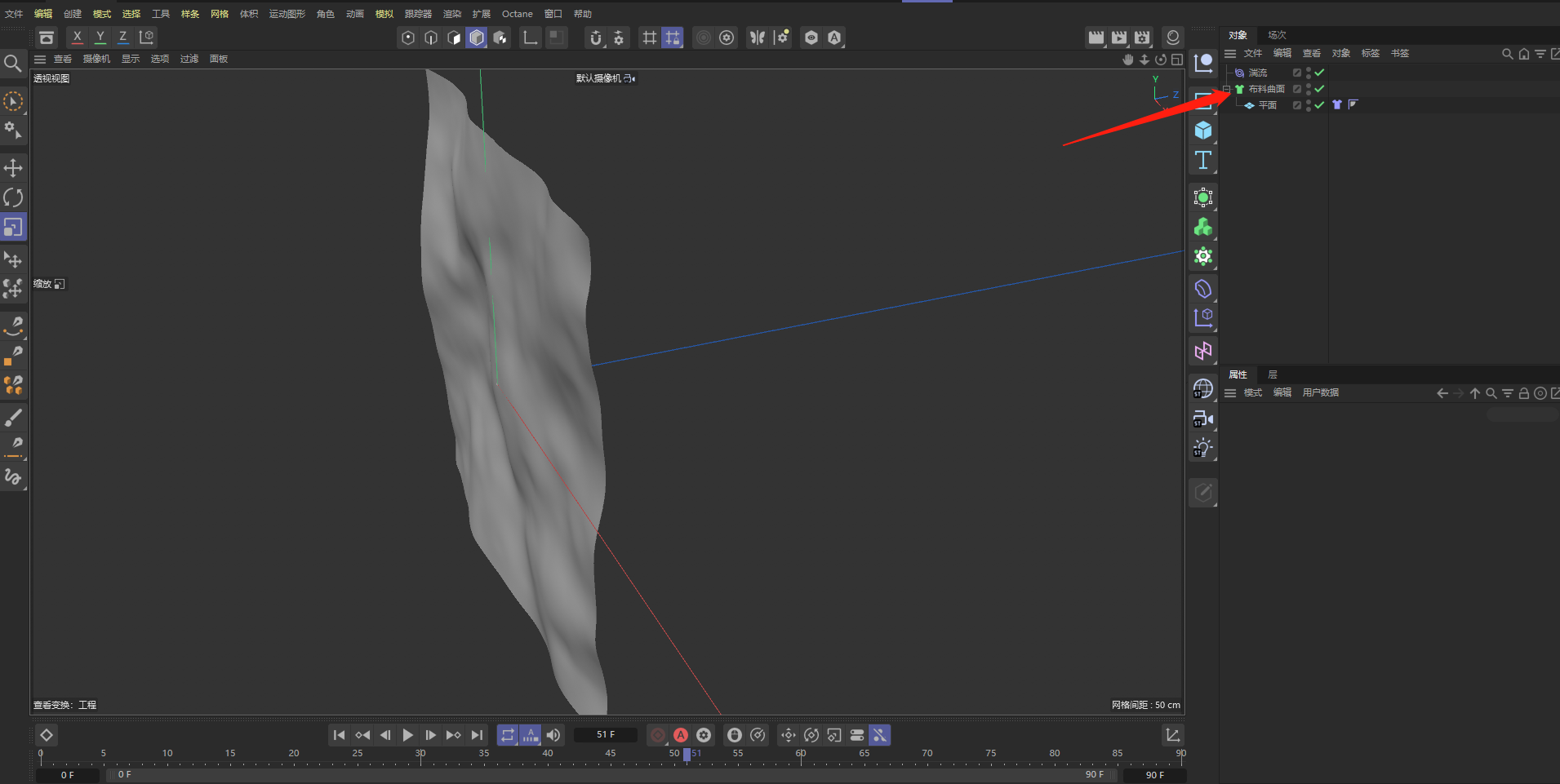Click the render view clapperboard icon
Screen dimensions: 1560x784
1096,38
